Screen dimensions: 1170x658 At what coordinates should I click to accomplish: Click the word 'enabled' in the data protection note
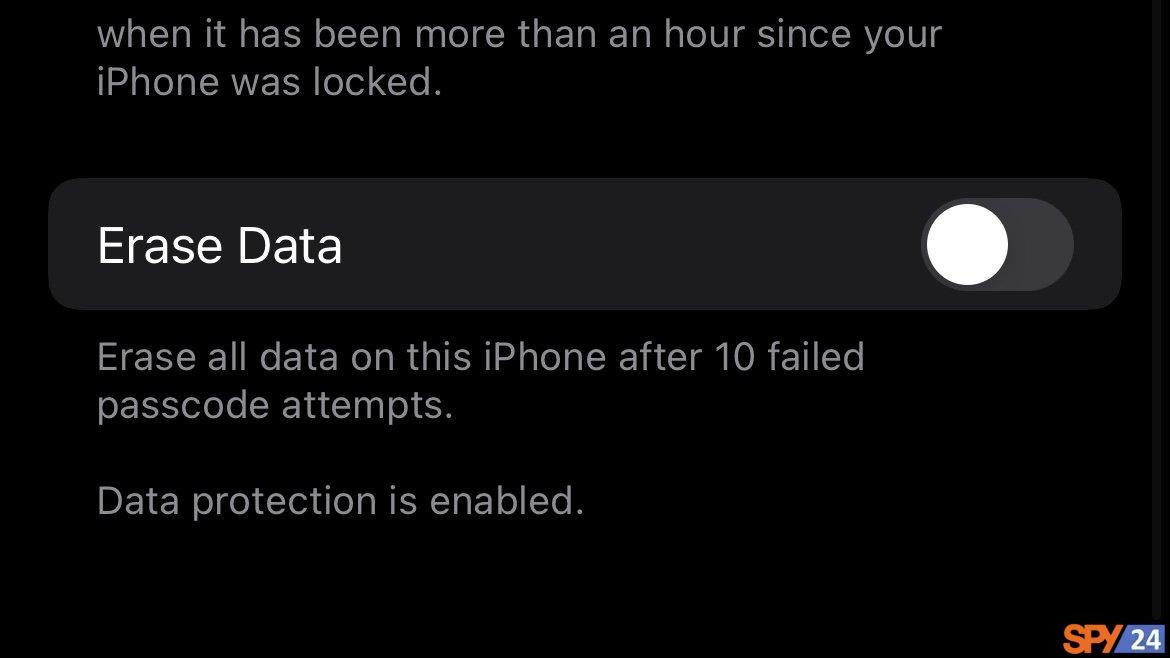[501, 501]
